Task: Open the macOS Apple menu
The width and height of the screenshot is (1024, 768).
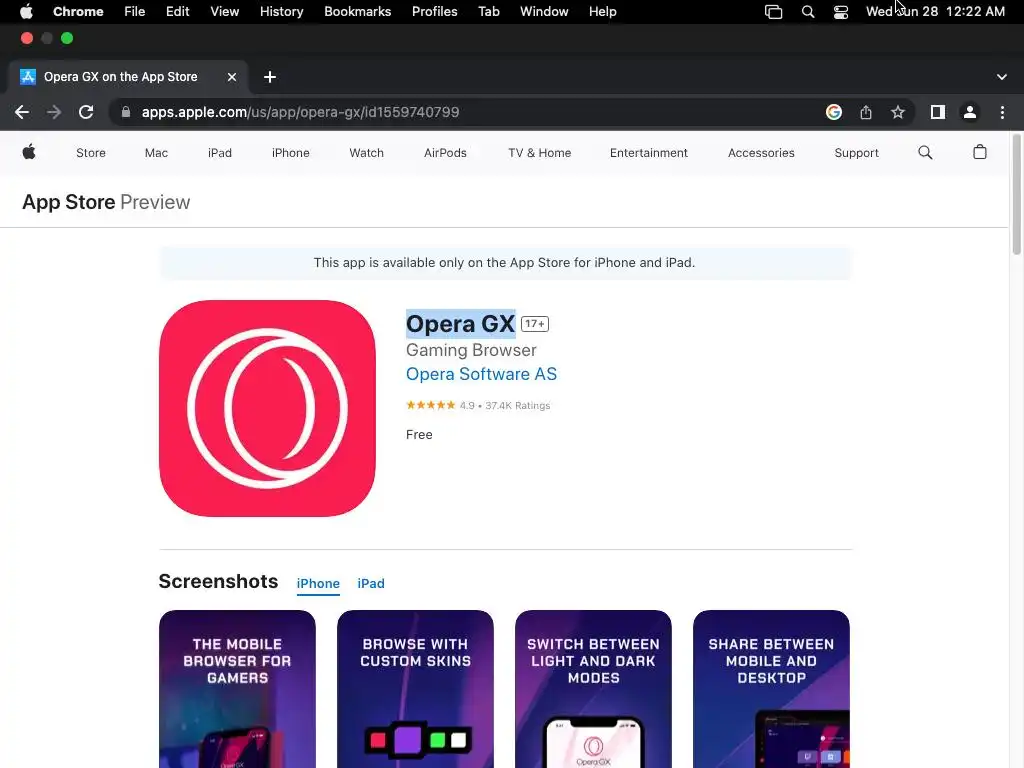Action: tap(26, 12)
